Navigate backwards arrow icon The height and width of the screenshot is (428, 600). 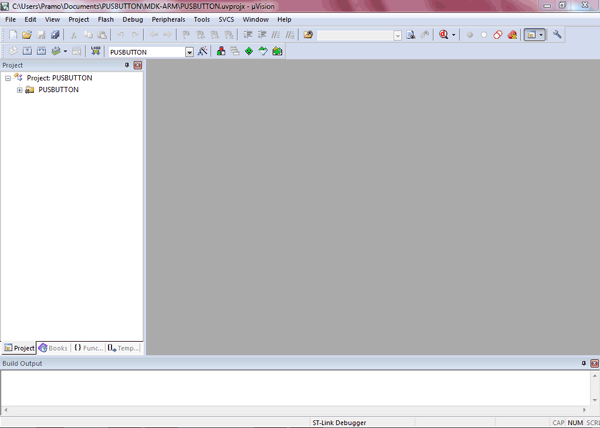coord(153,35)
